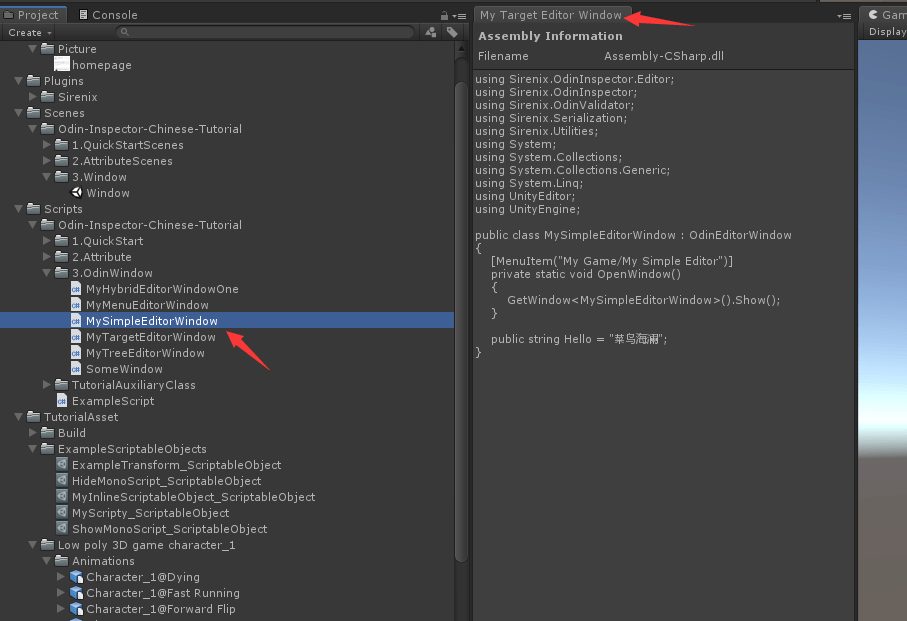The image size is (907, 621).
Task: Select the homepage picture asset
Action: [x=101, y=65]
